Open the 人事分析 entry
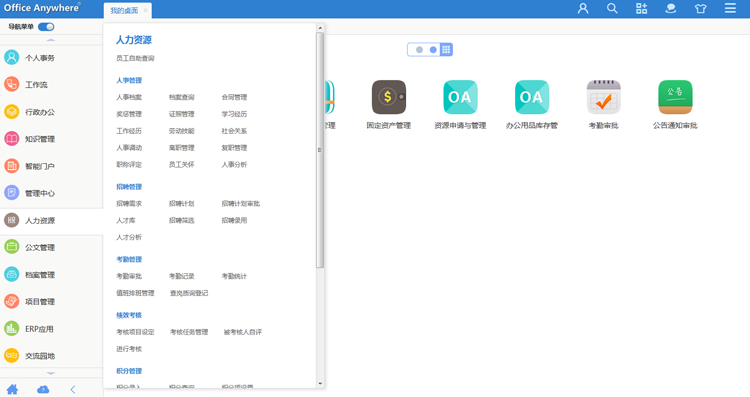The height and width of the screenshot is (397, 750). (234, 165)
